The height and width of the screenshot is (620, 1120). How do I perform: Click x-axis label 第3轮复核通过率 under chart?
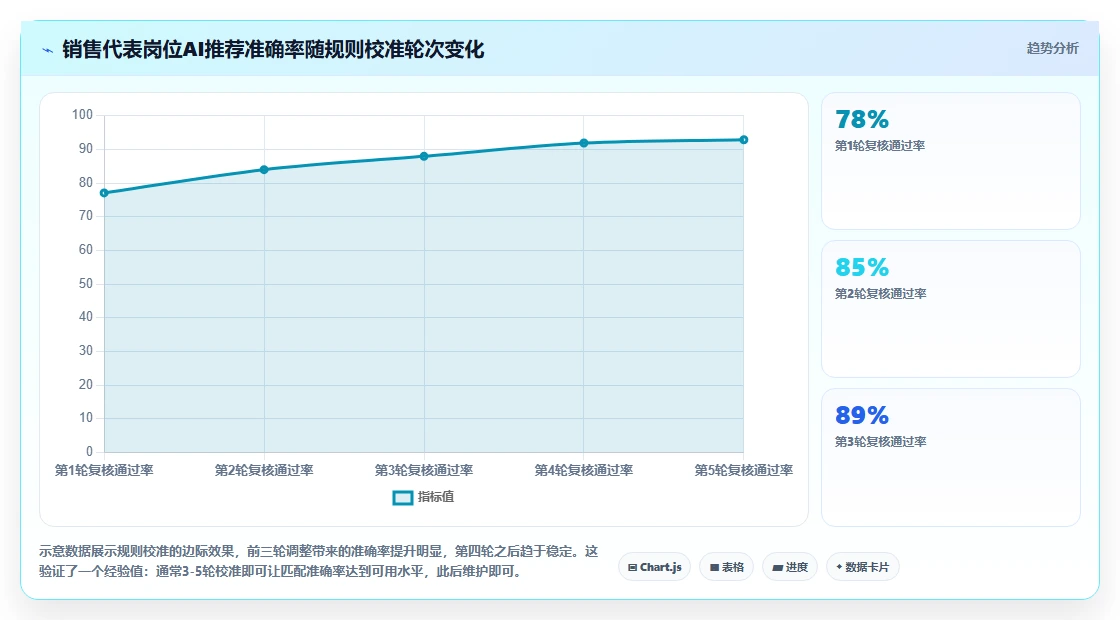(424, 470)
